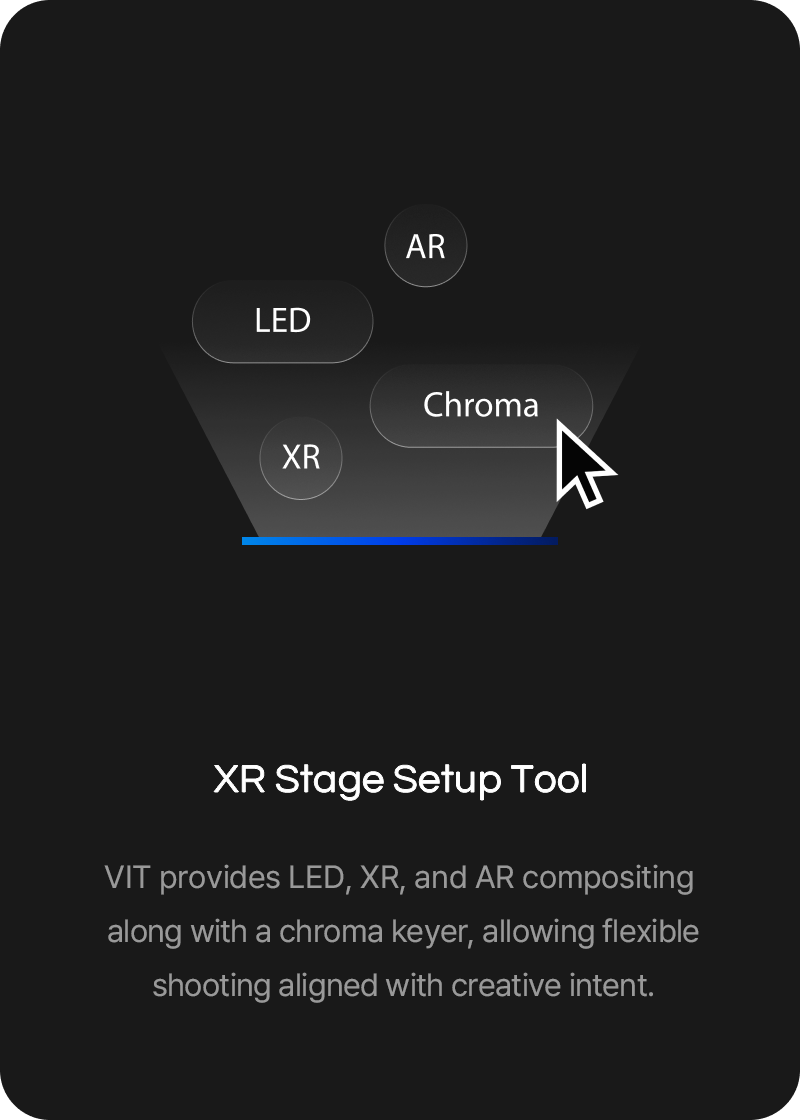Select the AR circular badge
Image resolution: width=800 pixels, height=1120 pixels.
coord(426,246)
